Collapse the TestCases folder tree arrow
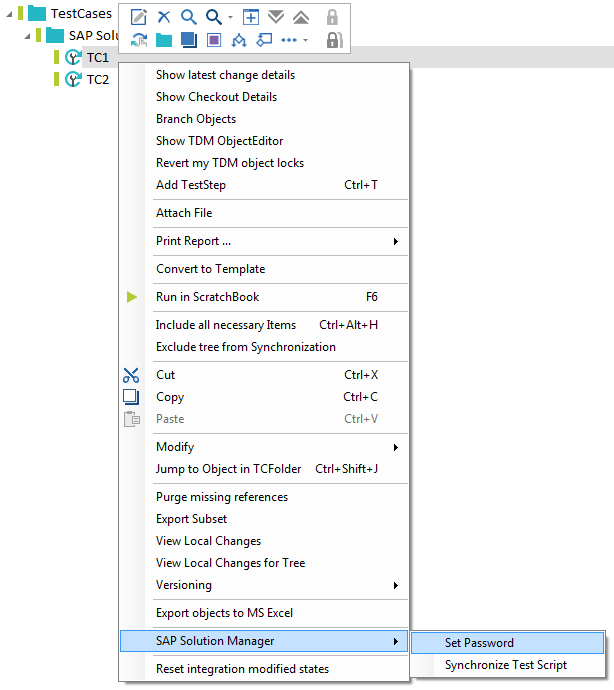614x690 pixels. click(x=9, y=15)
